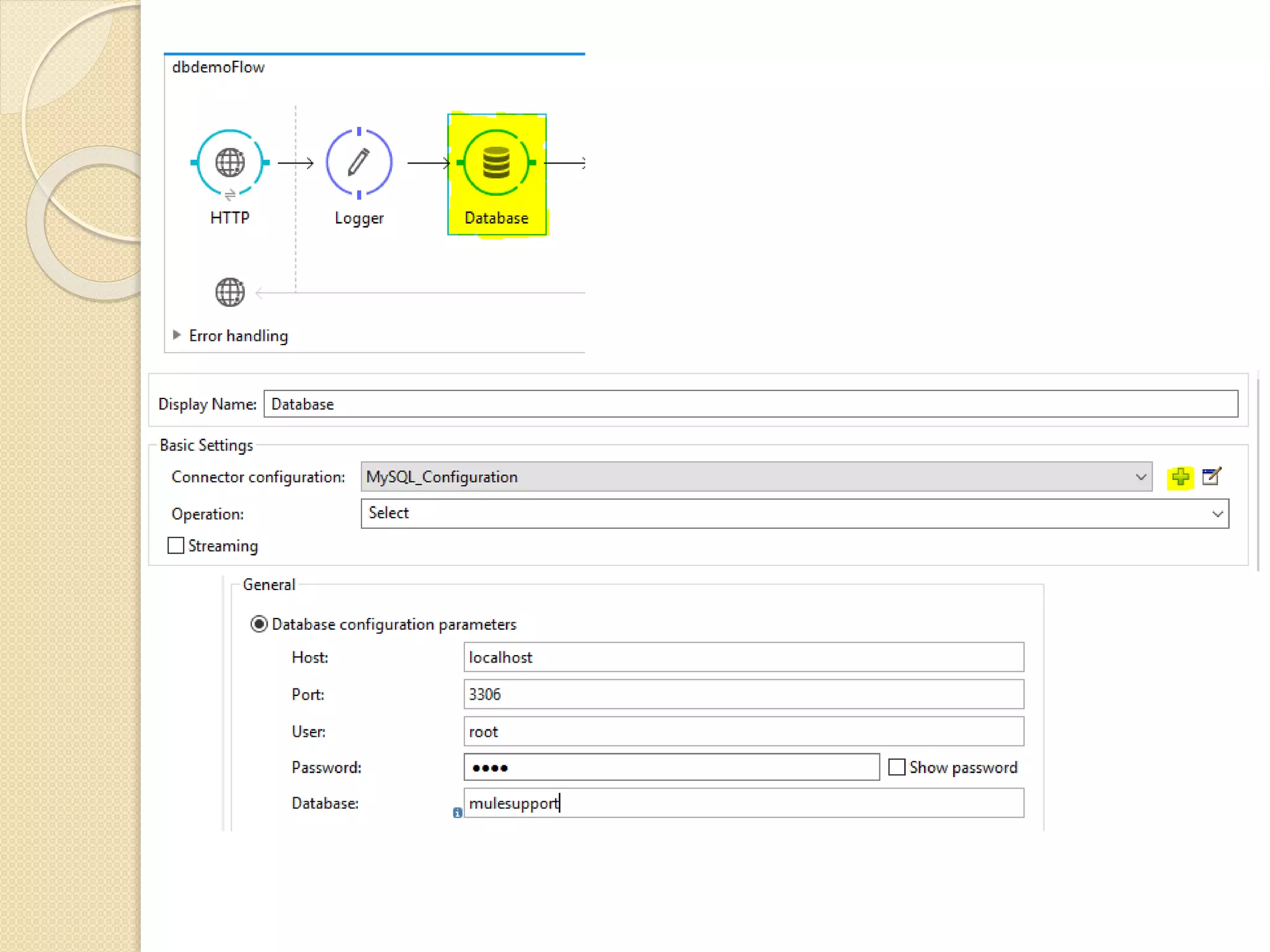The image size is (1270, 952).
Task: Click the User field containing root
Action: (743, 731)
